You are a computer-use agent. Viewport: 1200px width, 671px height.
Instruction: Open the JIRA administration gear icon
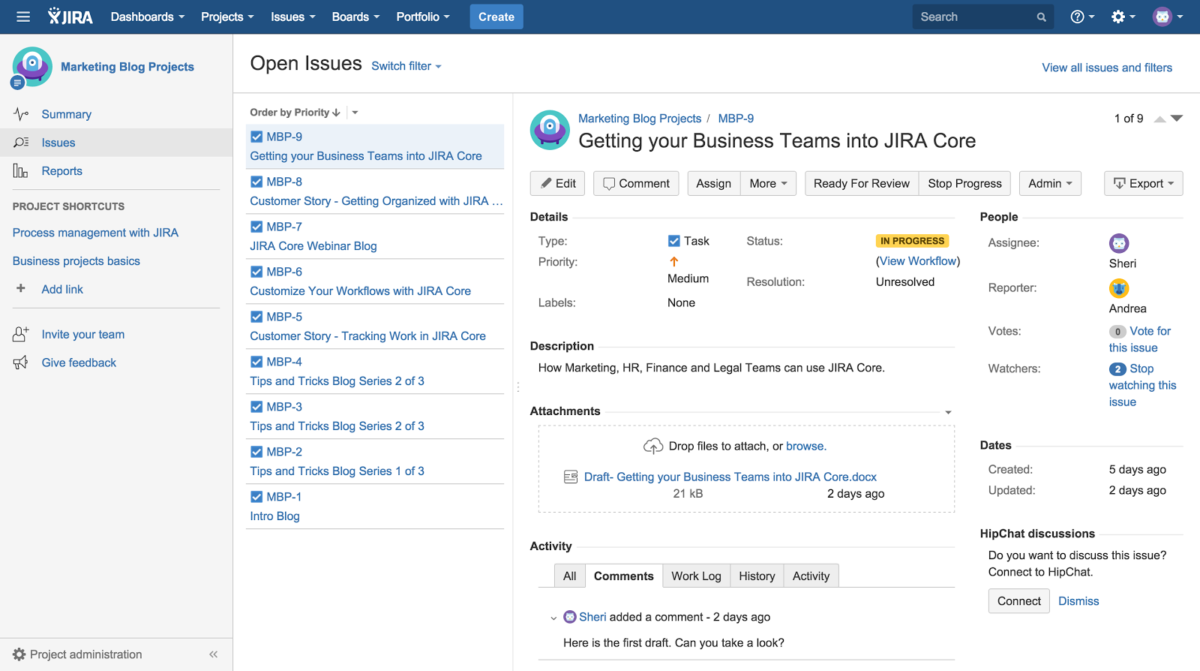[x=1119, y=16]
